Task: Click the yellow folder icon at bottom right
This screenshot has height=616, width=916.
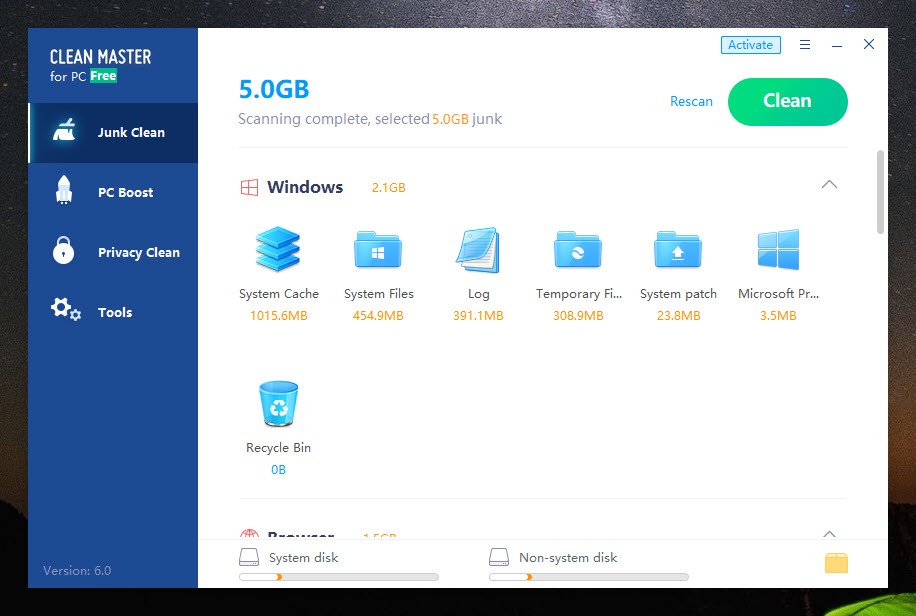Action: (x=836, y=563)
